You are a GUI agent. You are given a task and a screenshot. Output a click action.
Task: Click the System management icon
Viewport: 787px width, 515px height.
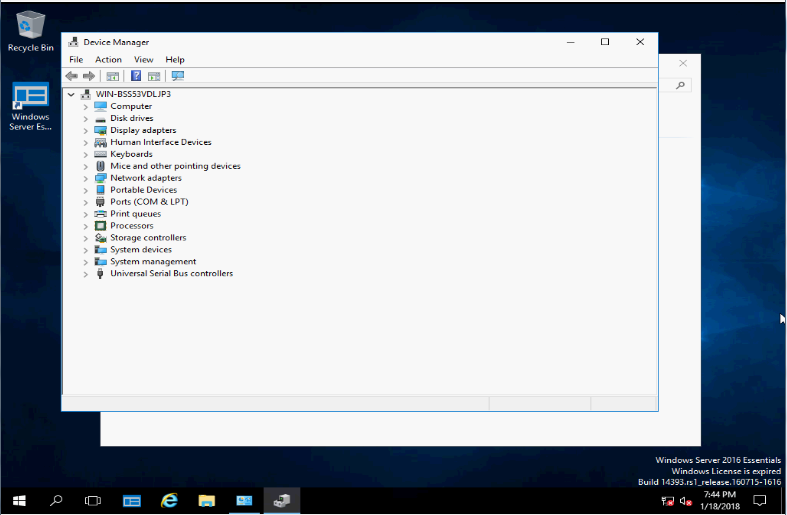(100, 262)
